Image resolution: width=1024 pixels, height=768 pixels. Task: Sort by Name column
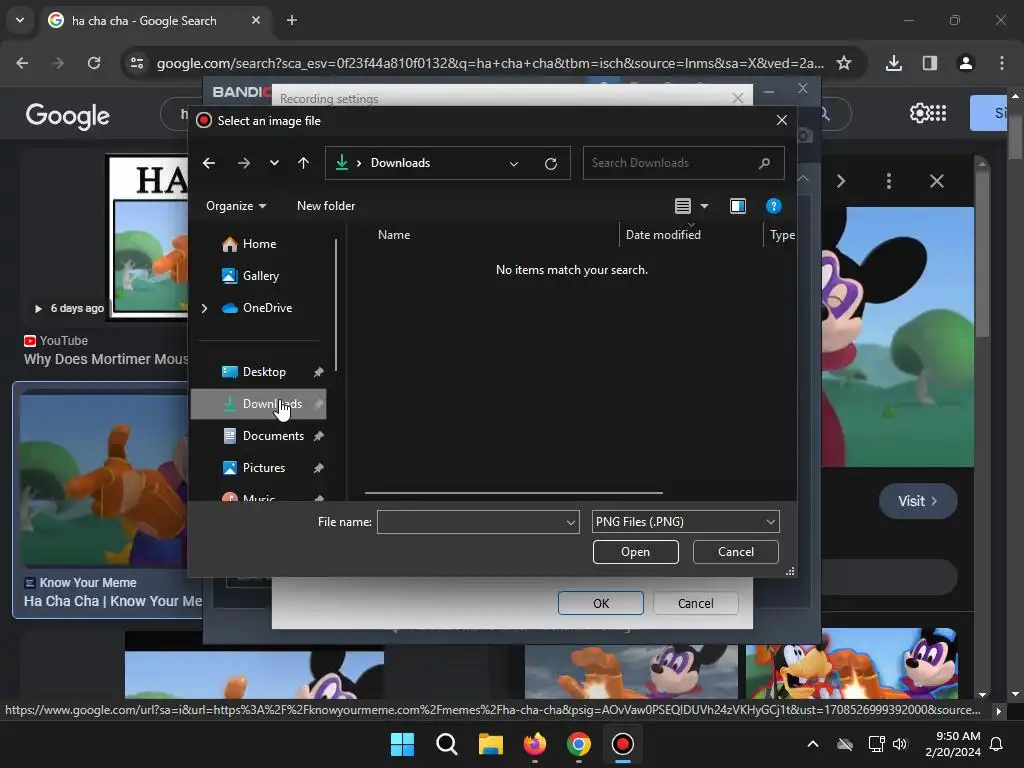pos(394,235)
